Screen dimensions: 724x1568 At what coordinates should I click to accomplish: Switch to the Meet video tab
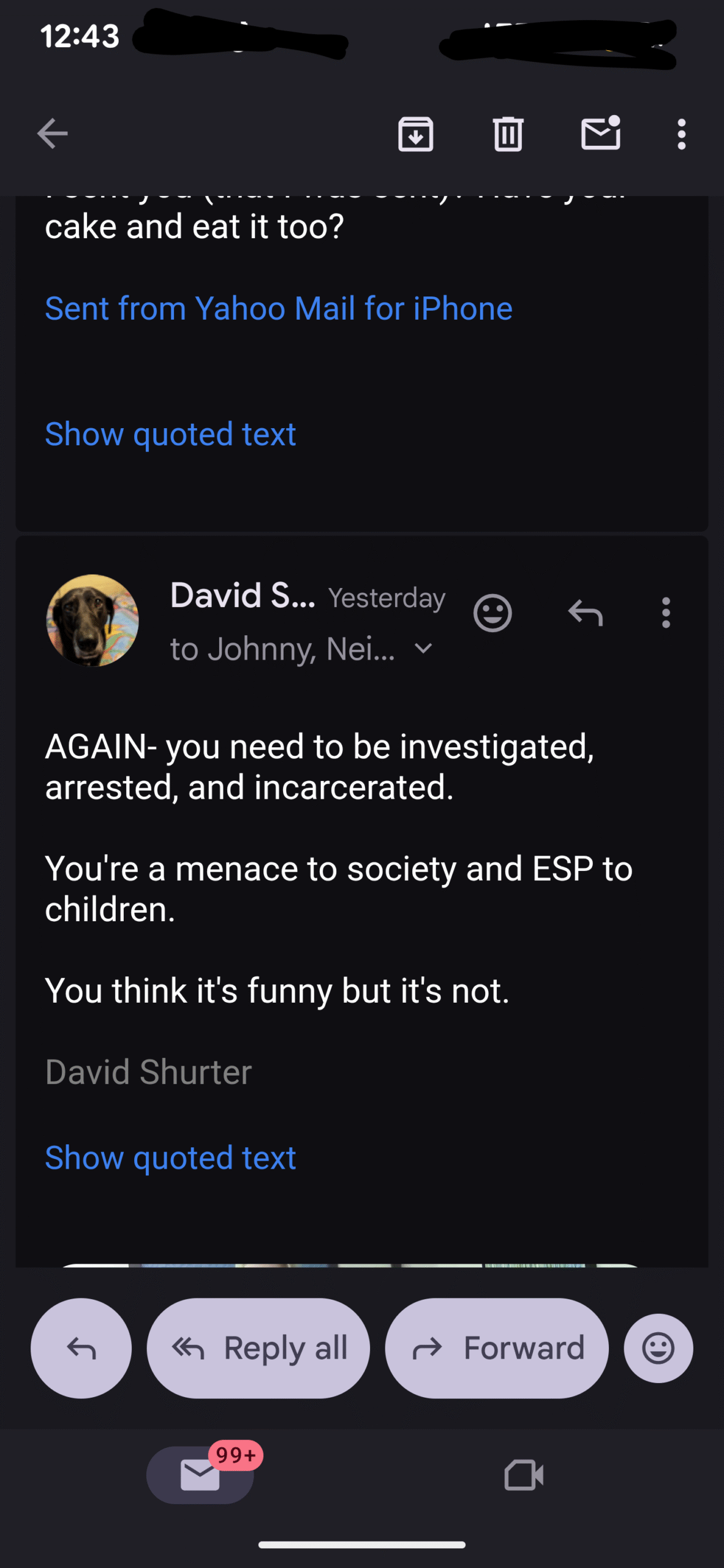(524, 1474)
